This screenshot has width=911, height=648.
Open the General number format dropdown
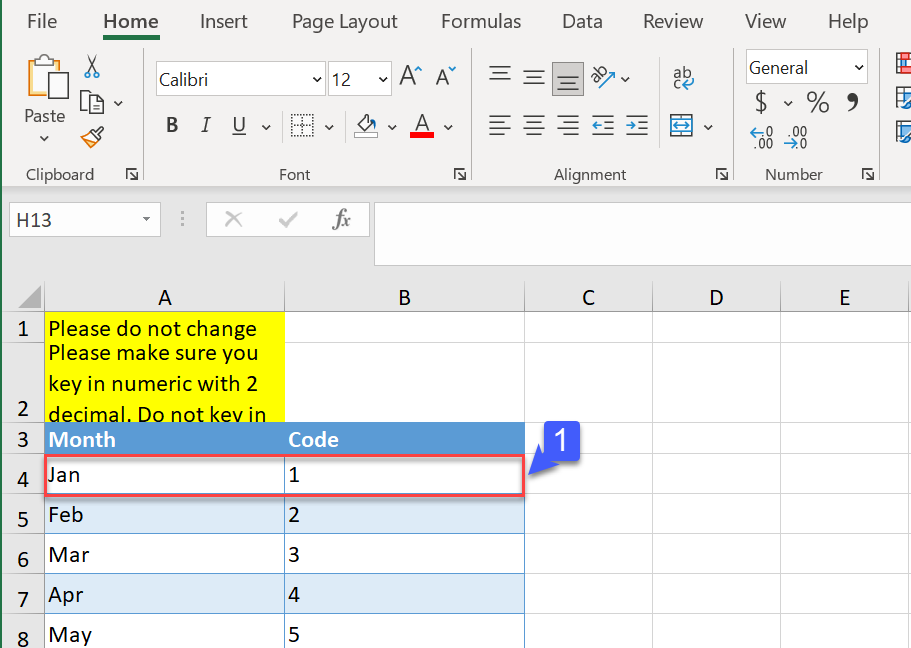pos(859,68)
